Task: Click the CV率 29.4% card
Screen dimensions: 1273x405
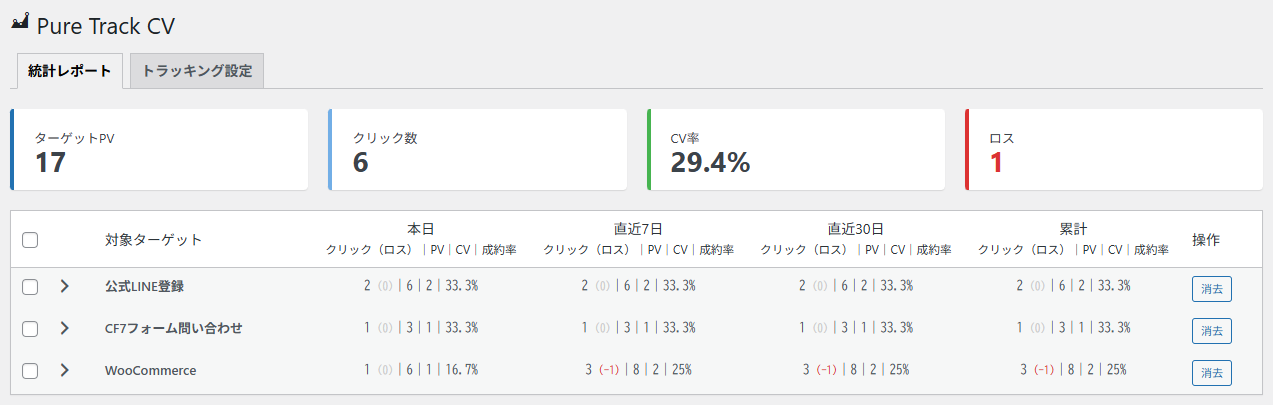Action: click(x=796, y=150)
